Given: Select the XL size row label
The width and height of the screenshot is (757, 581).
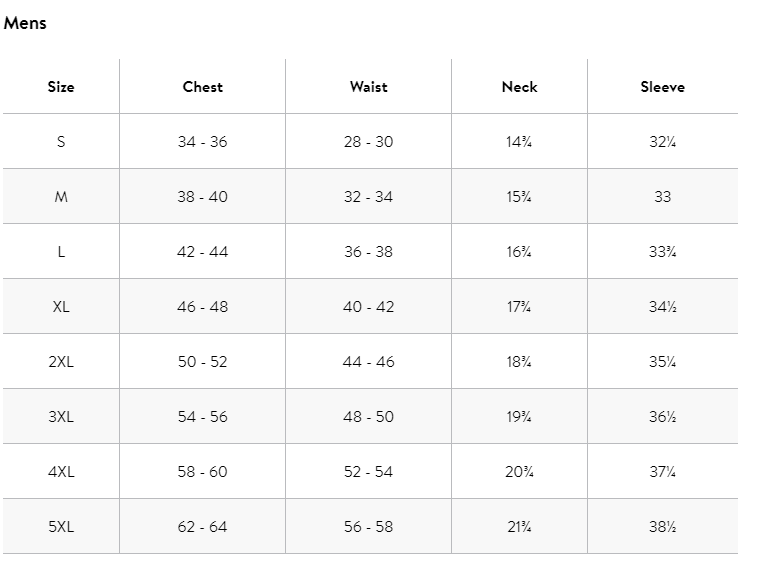Looking at the screenshot, I should 61,307.
